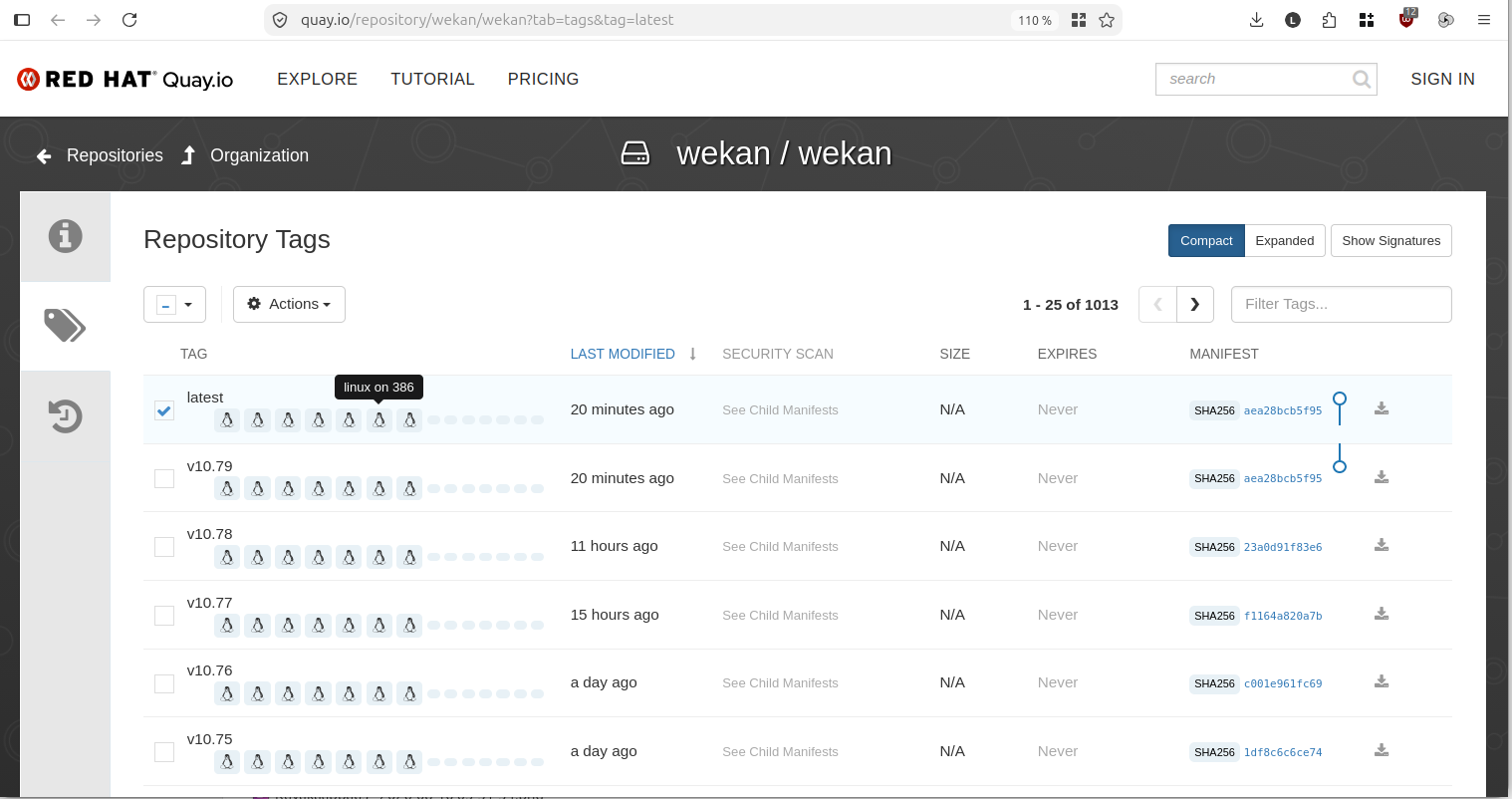Image resolution: width=1512 pixels, height=799 pixels.
Task: Click the manifest track circle for latest
Action: [x=1340, y=399]
